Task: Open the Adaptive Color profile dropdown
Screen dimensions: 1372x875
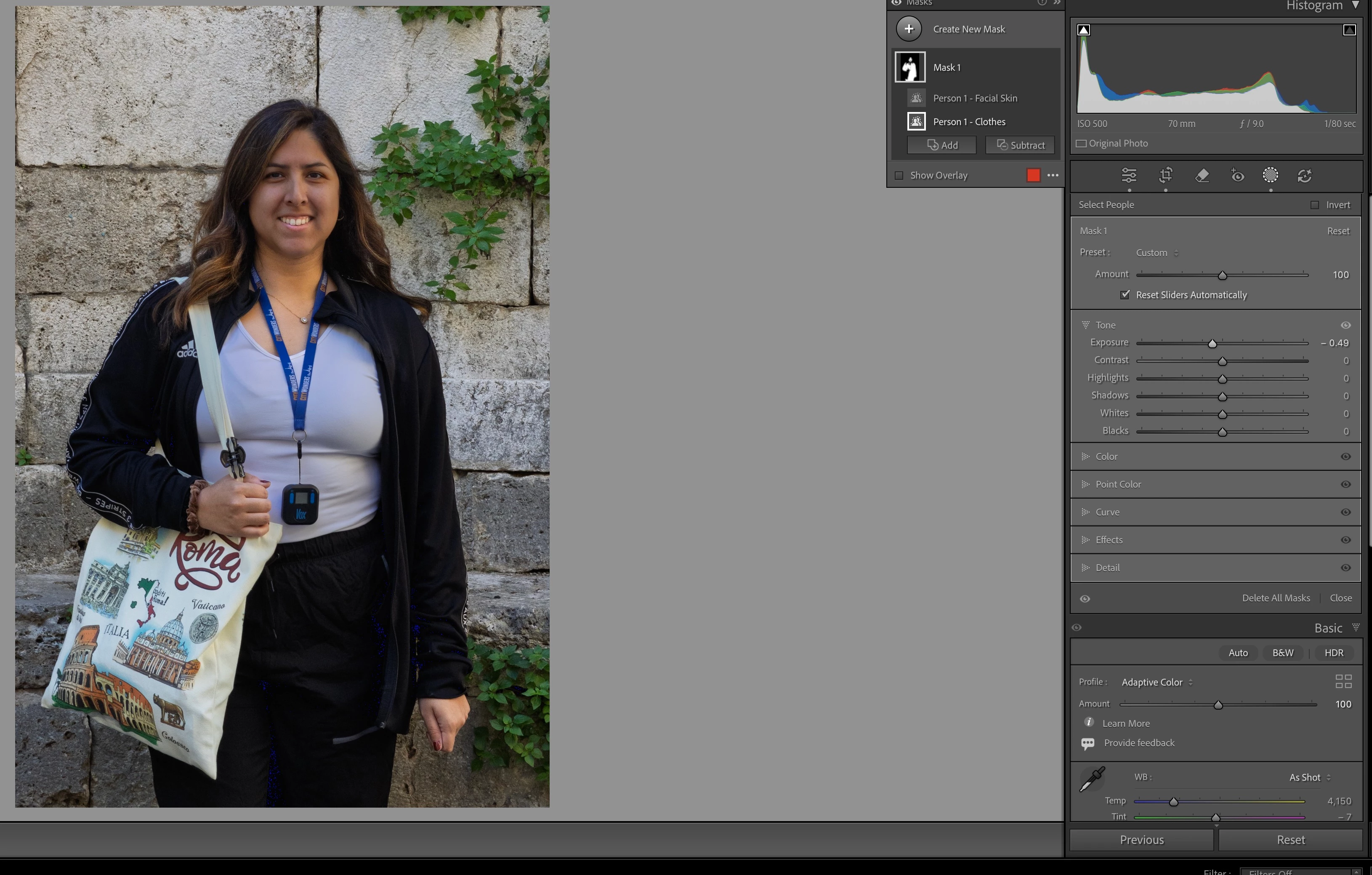Action: click(x=1157, y=682)
